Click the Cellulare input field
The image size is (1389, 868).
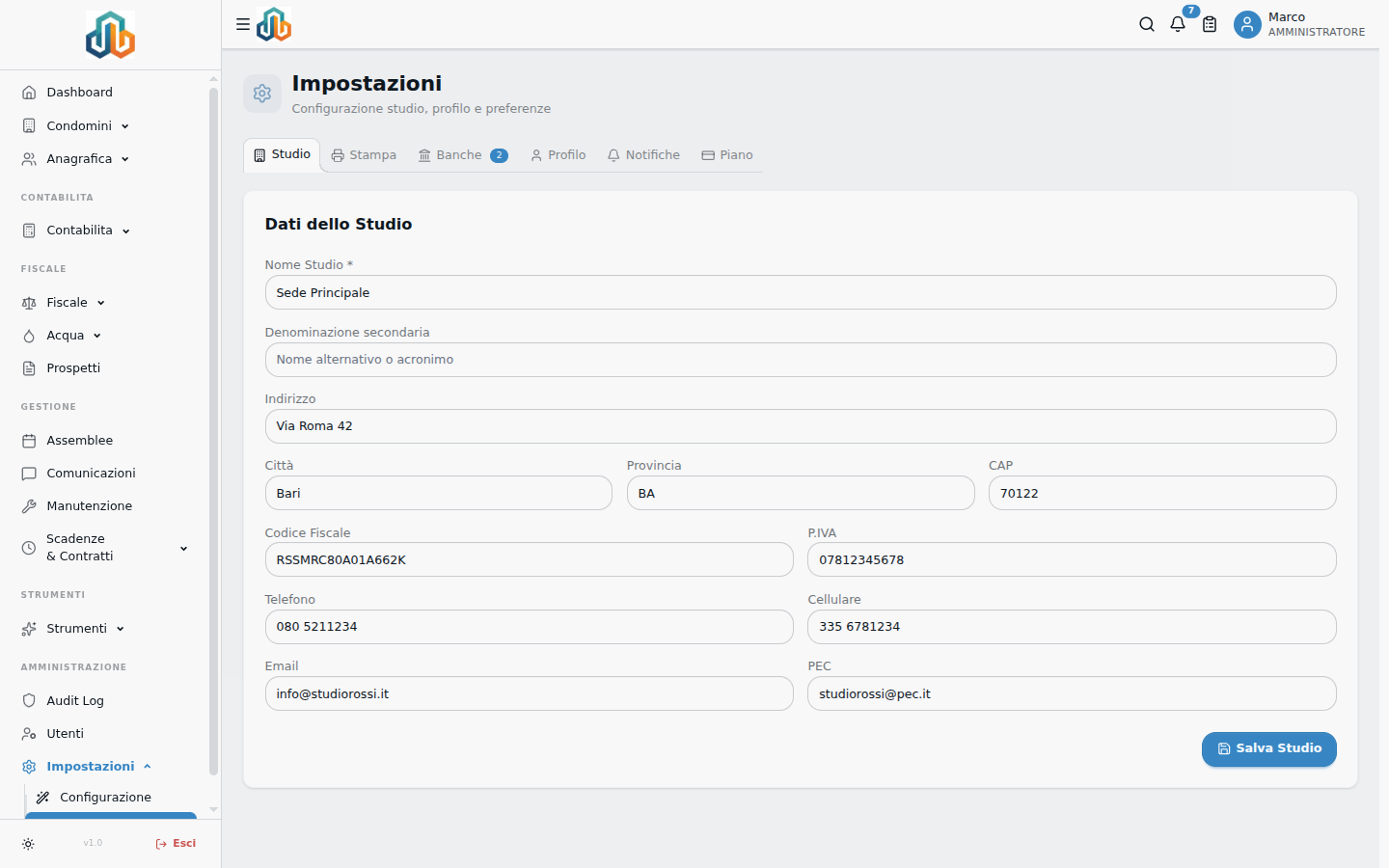[x=1072, y=627]
